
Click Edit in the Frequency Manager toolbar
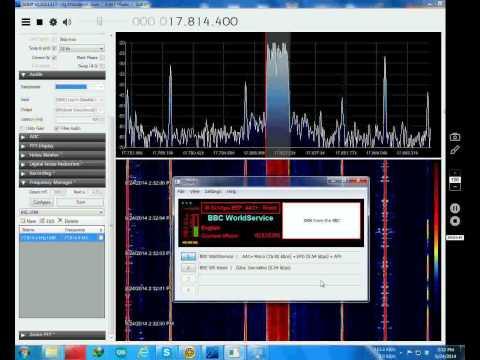click(x=47, y=221)
